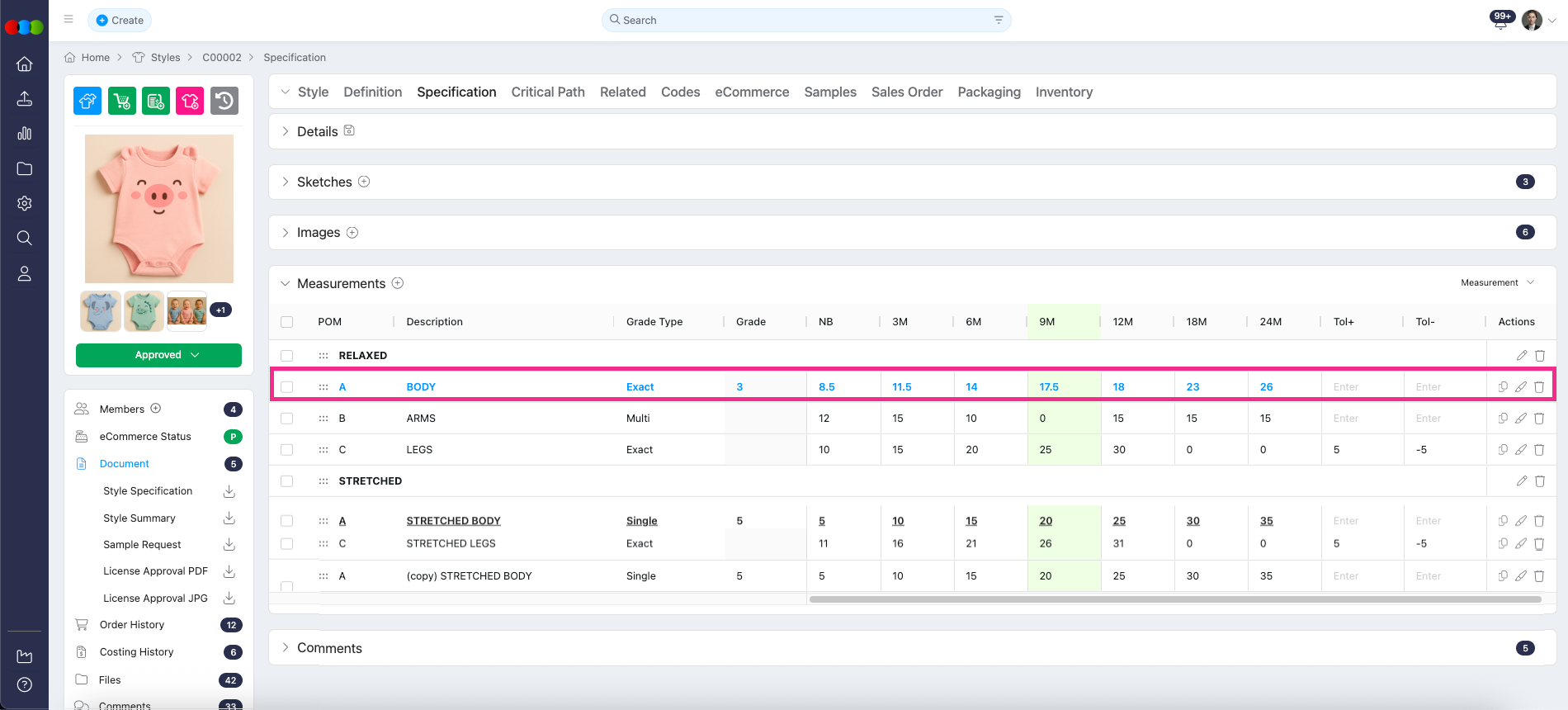This screenshot has width=1568, height=710.
Task: Open the history clock icon
Action: click(224, 101)
